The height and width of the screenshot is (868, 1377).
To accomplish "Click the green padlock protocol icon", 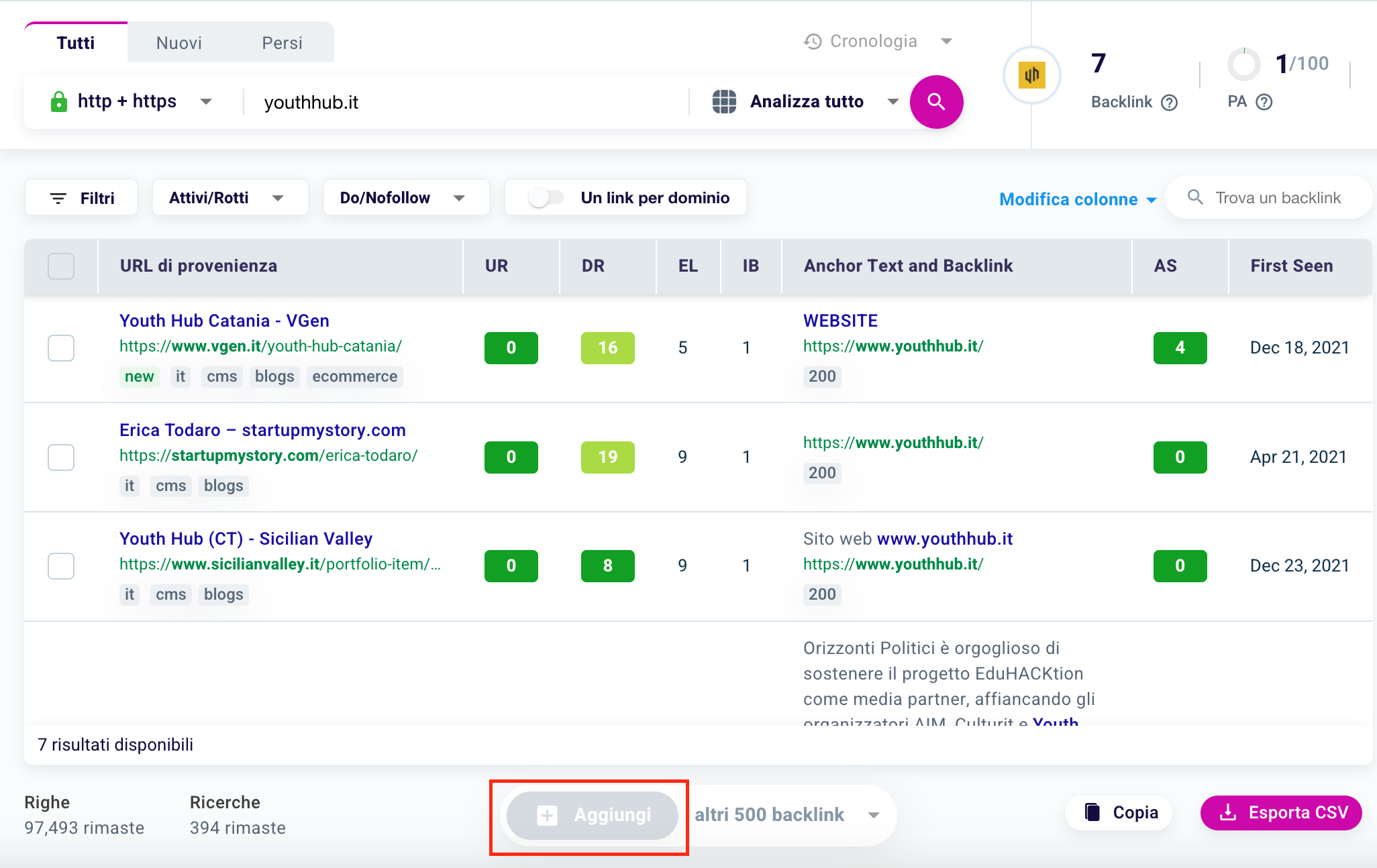I will [59, 102].
